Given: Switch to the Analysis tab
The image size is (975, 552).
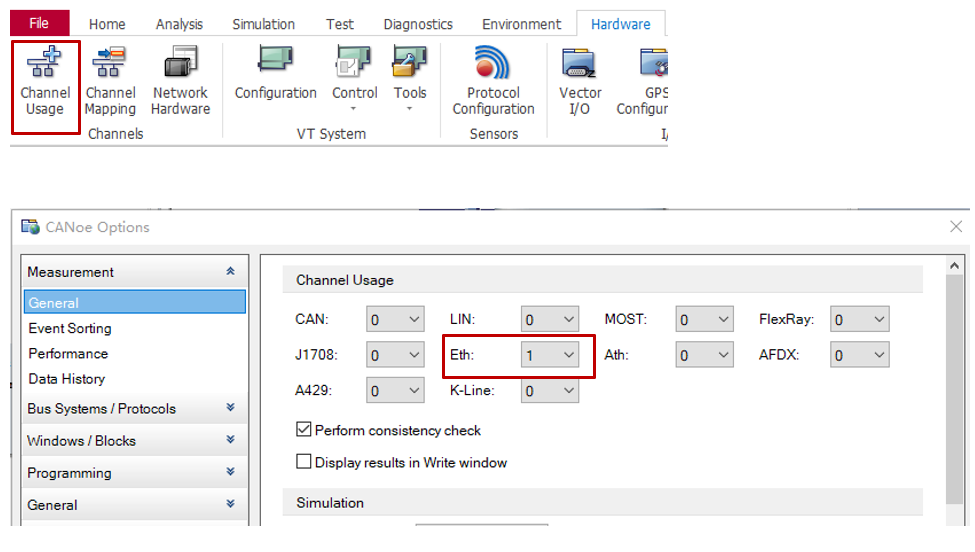Looking at the screenshot, I should pos(179,24).
